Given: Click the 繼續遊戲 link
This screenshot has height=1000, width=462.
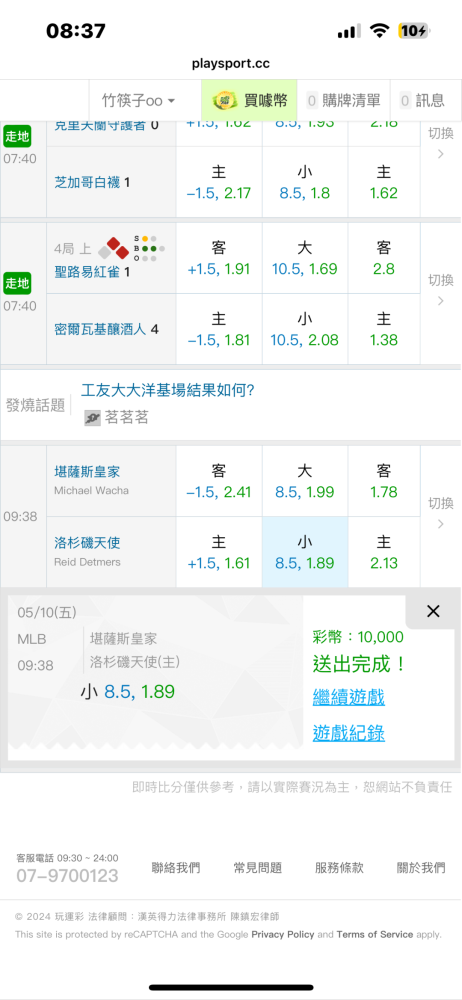Looking at the screenshot, I should (x=348, y=697).
